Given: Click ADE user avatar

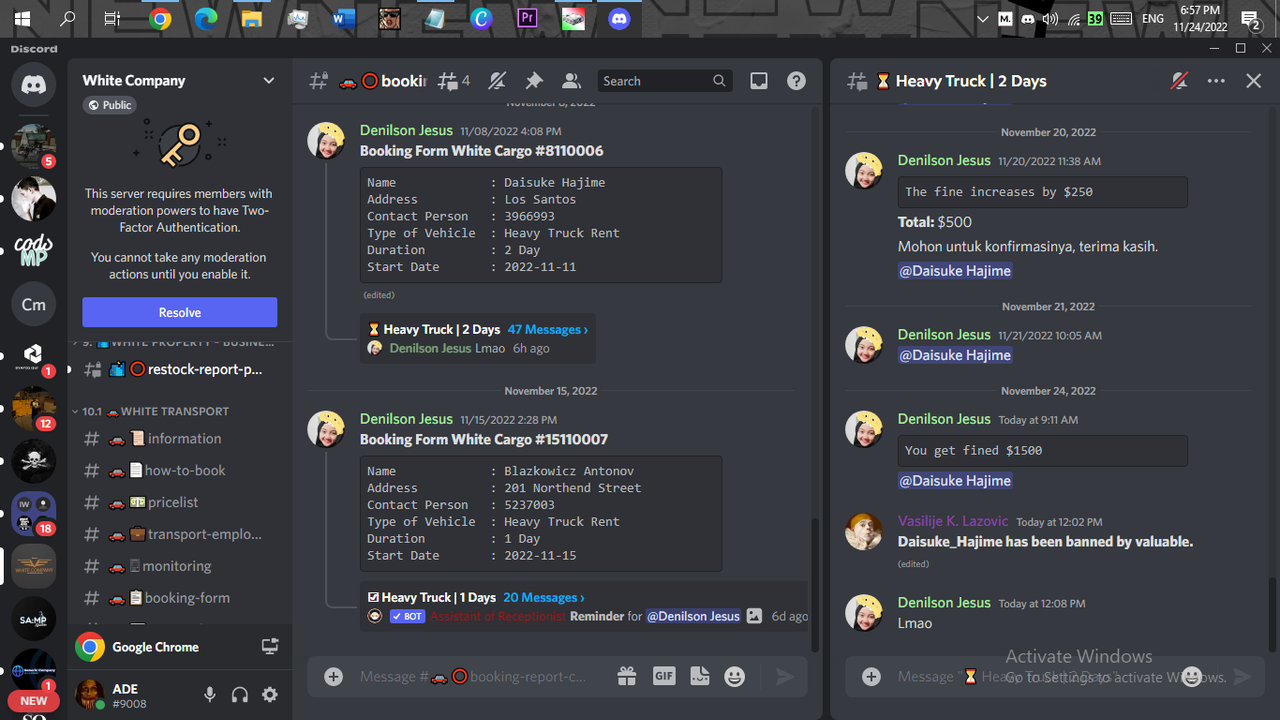Looking at the screenshot, I should [90, 694].
